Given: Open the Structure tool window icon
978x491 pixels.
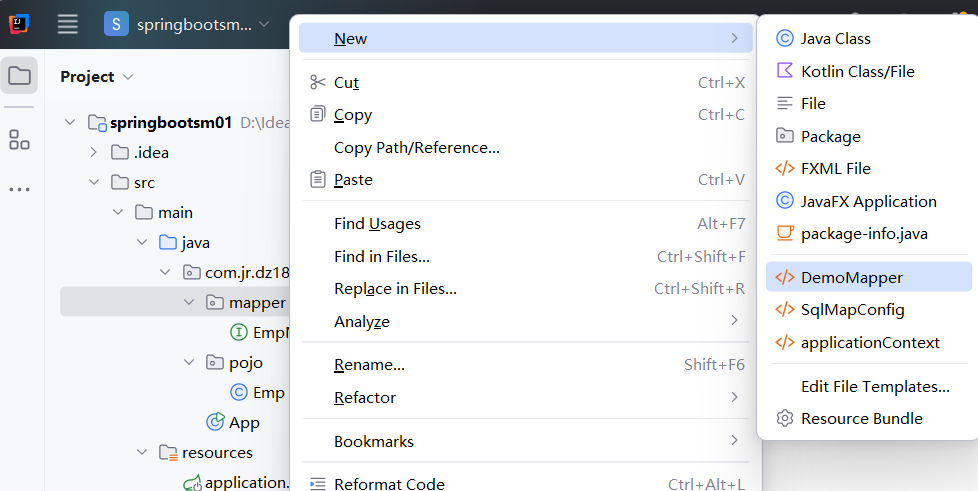Looking at the screenshot, I should (x=19, y=140).
